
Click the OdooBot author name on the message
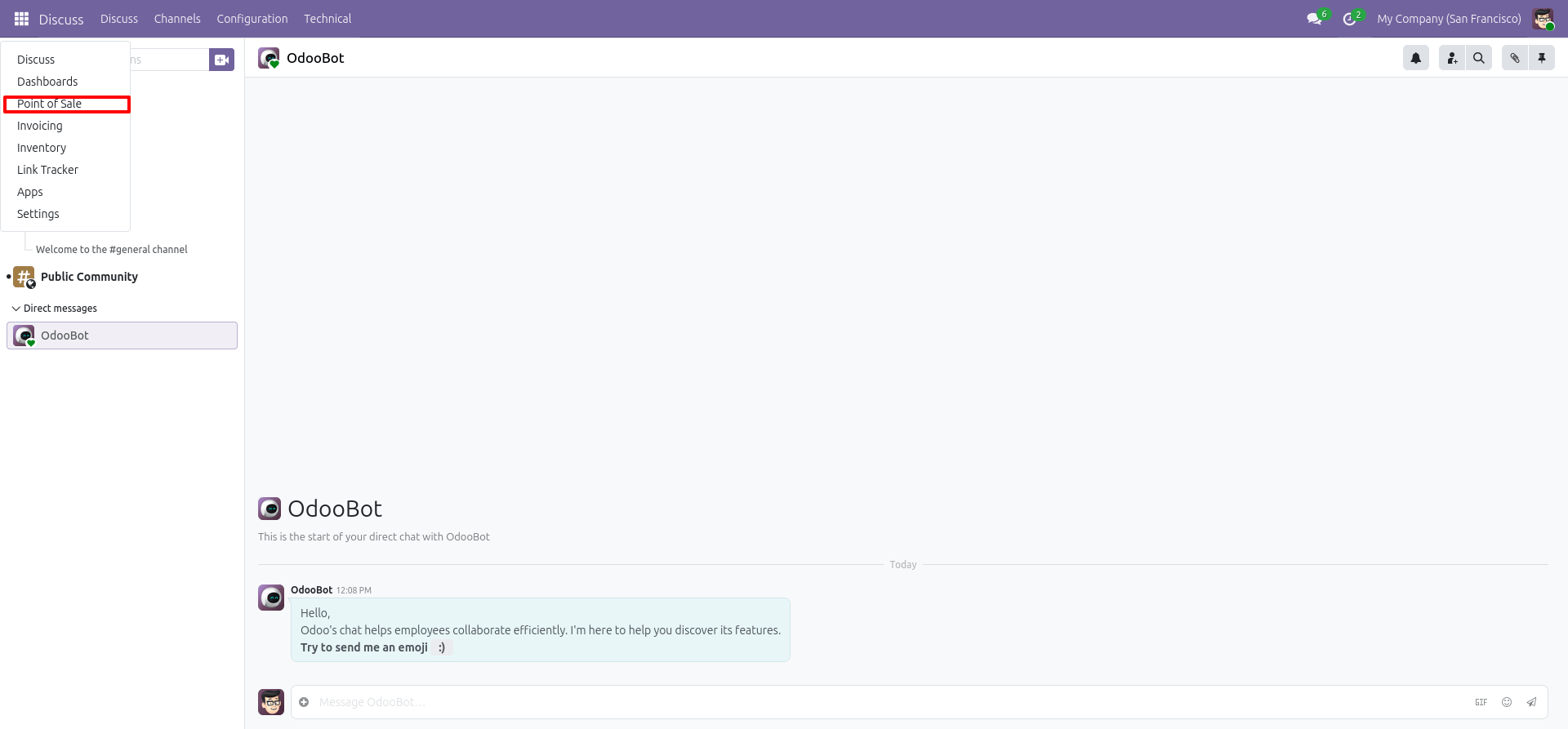point(311,590)
